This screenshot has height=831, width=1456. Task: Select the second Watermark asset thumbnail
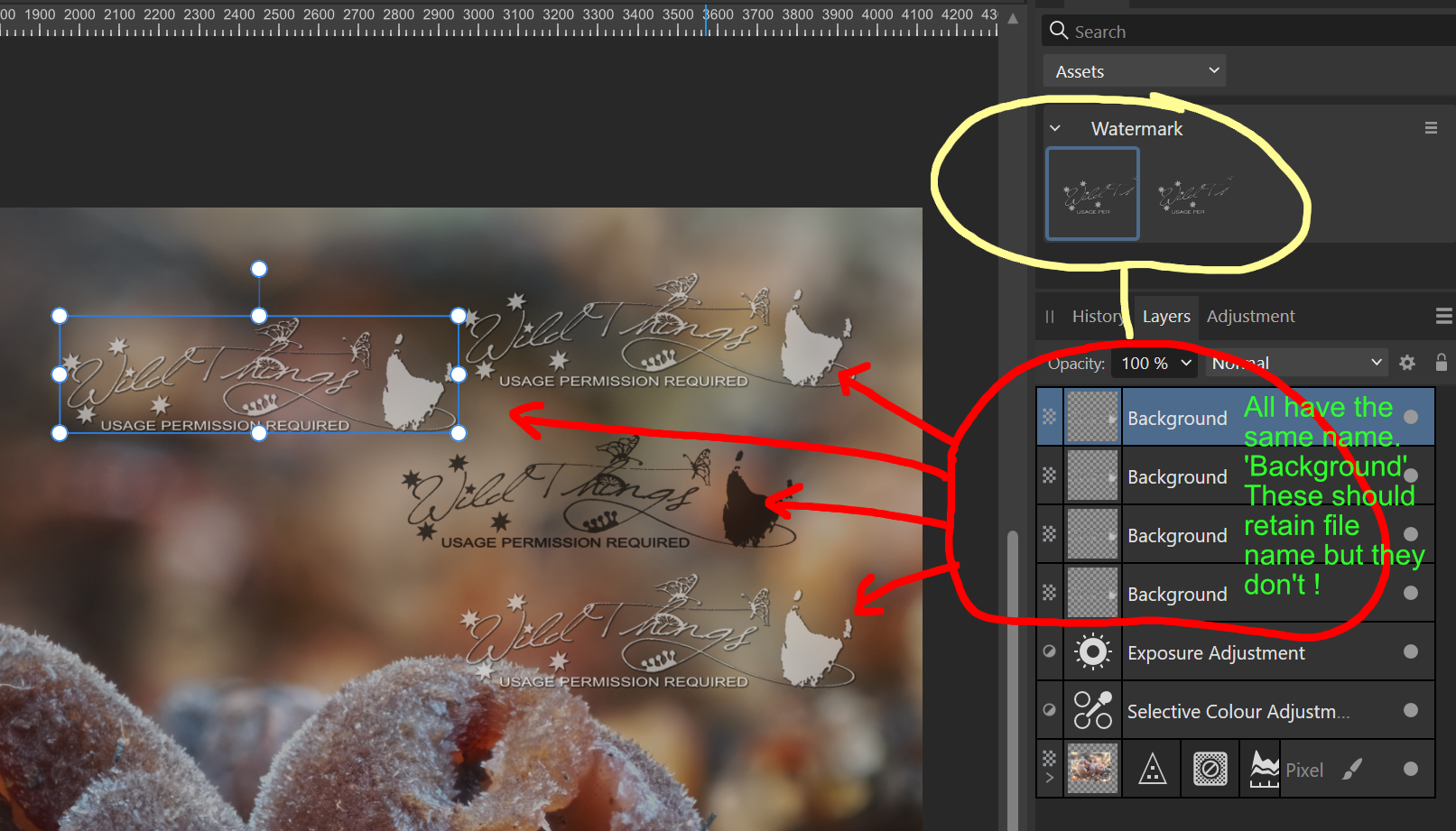[x=1194, y=194]
